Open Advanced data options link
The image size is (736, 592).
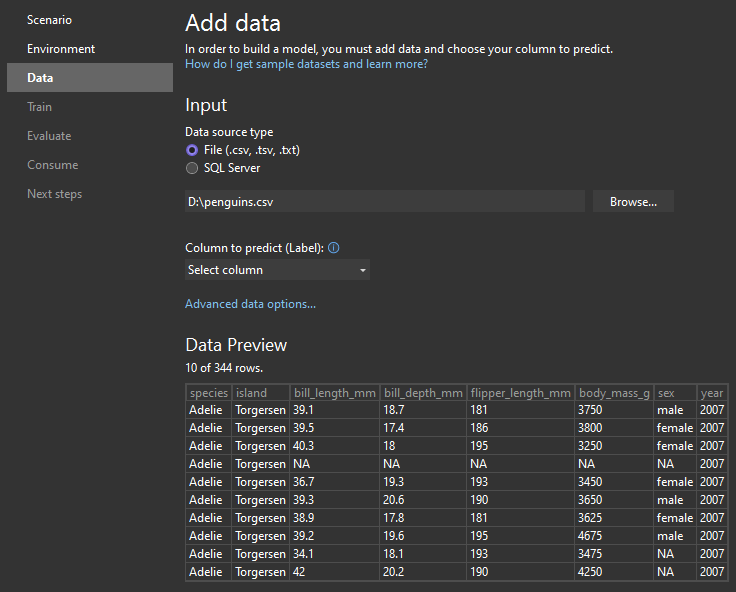(250, 304)
